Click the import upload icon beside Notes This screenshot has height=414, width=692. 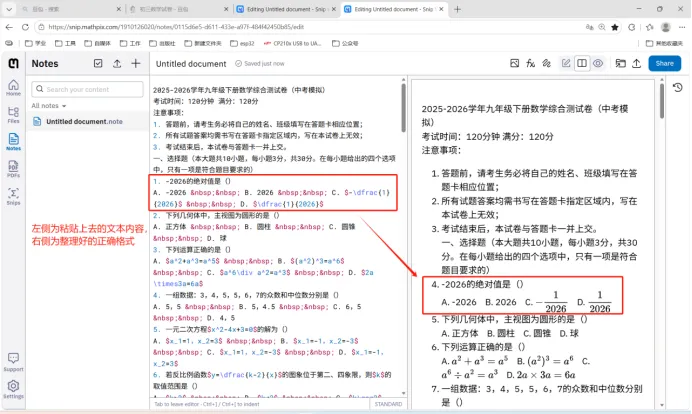coord(117,64)
